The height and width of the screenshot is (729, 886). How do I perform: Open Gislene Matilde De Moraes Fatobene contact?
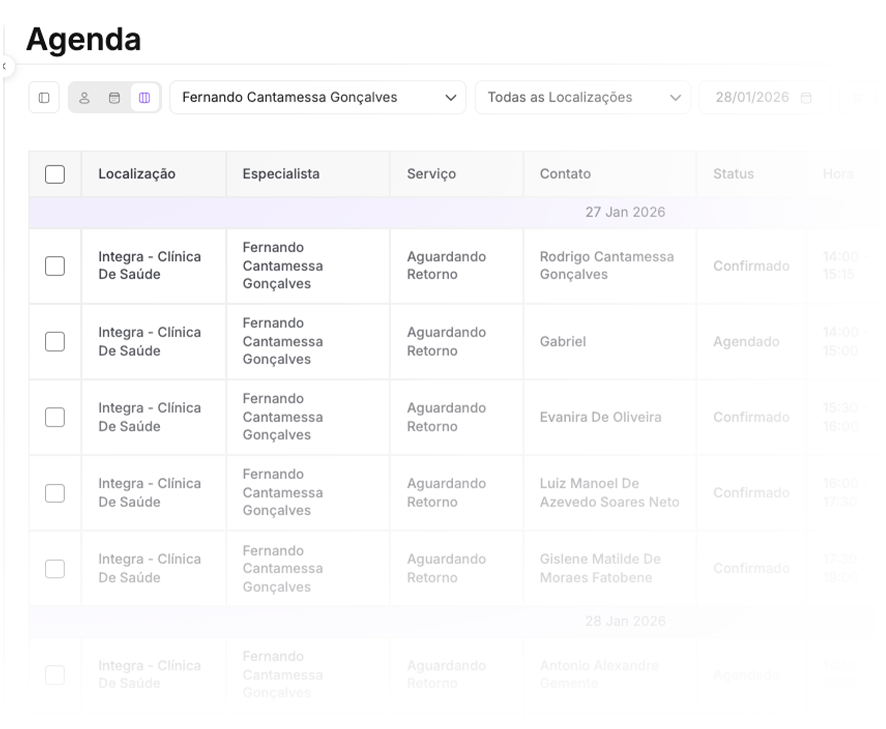point(600,568)
